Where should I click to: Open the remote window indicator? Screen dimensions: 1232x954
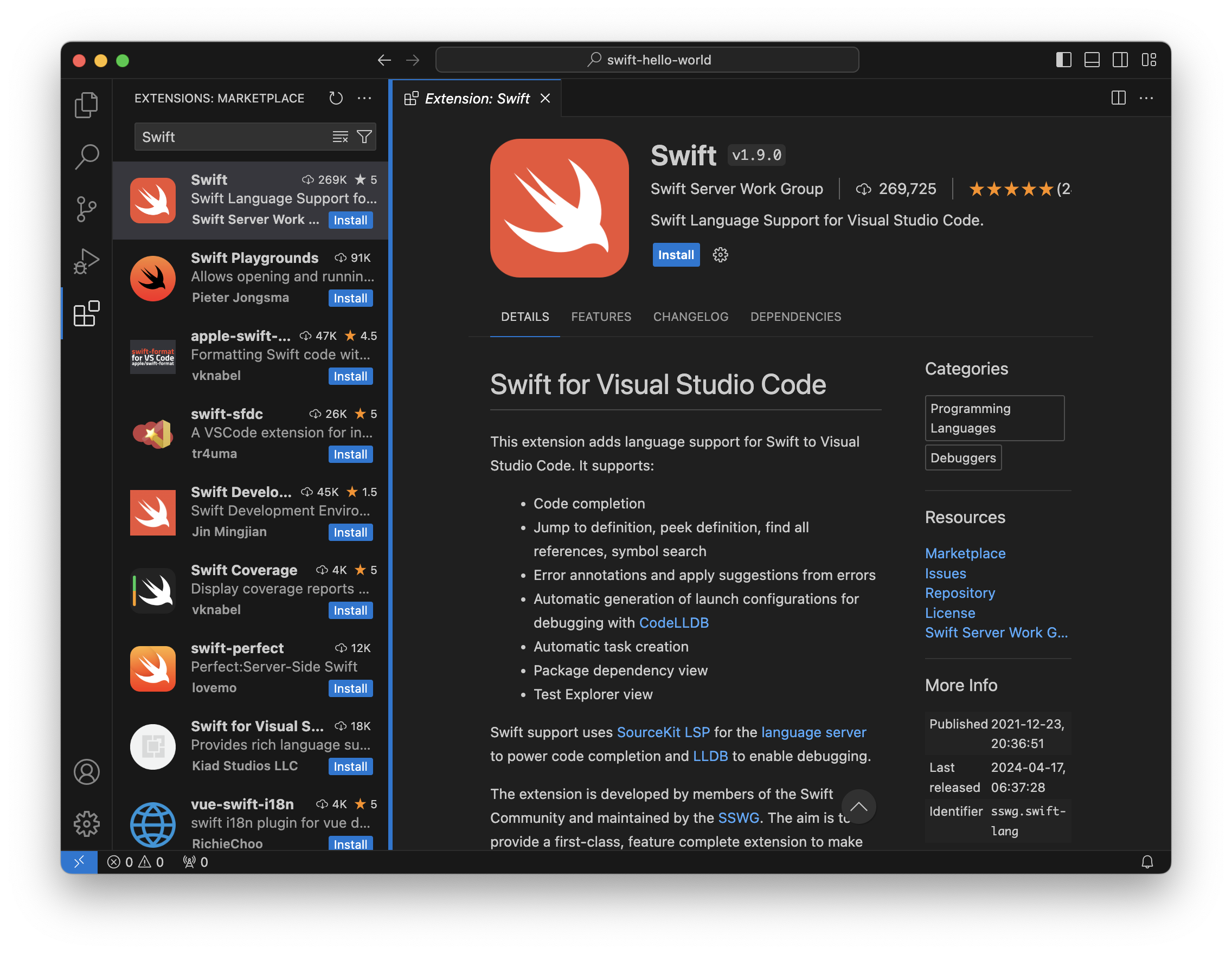coord(79,861)
